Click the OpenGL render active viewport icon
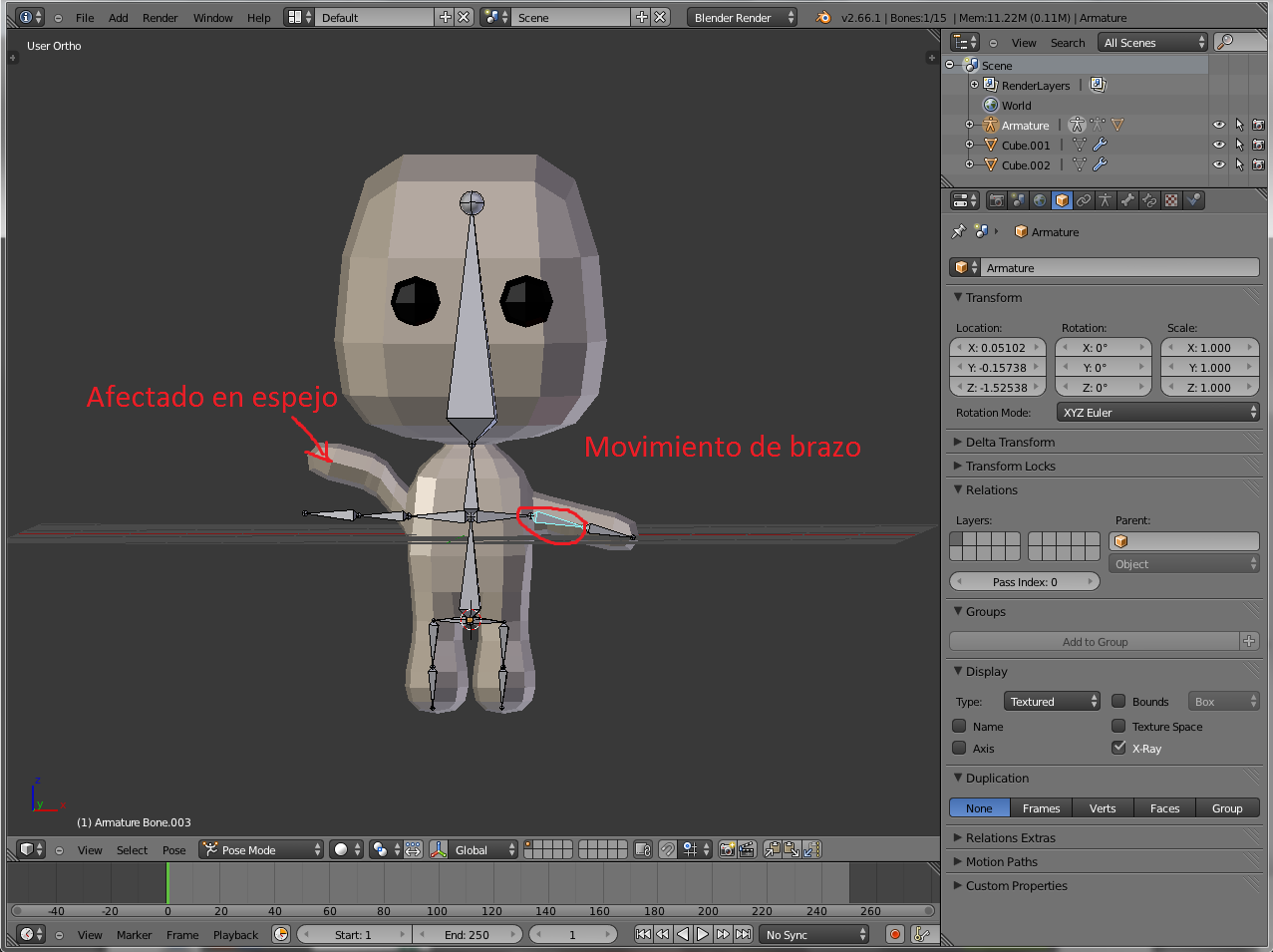The height and width of the screenshot is (952, 1273). click(x=728, y=849)
